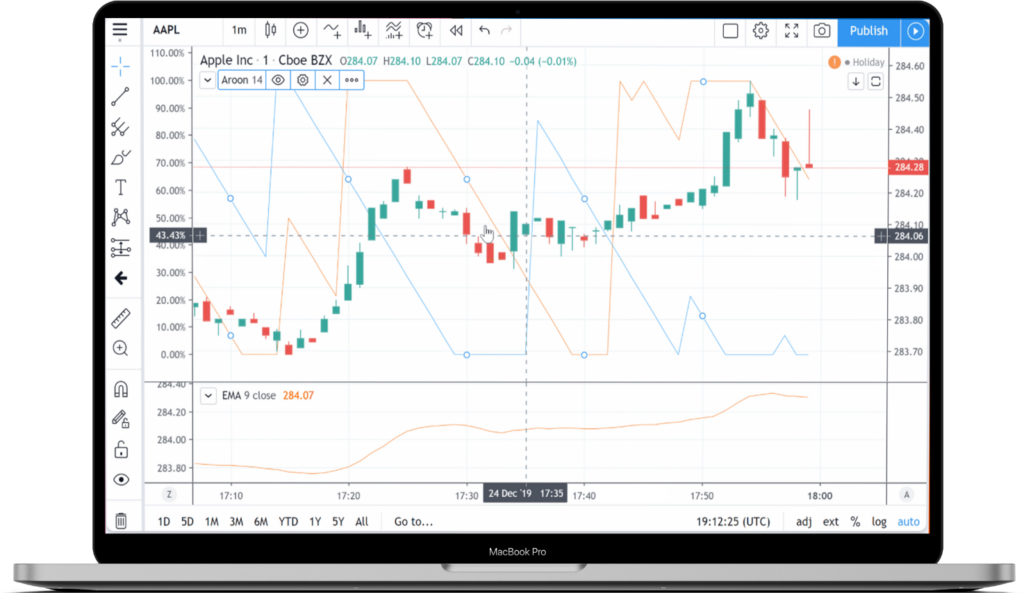Select the Text annotation tool
Image resolution: width=1024 pixels, height=593 pixels.
[x=121, y=187]
